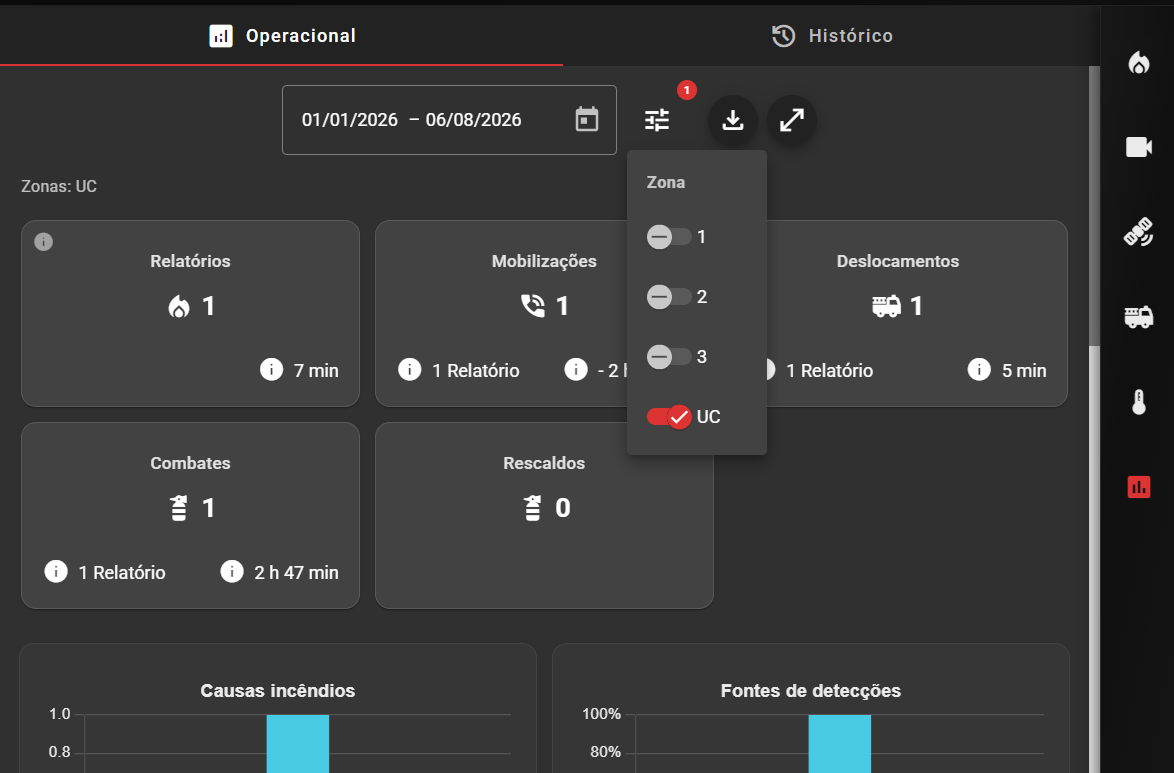Click the red filter count badge
Screen dimensions: 1174x773
[687, 90]
